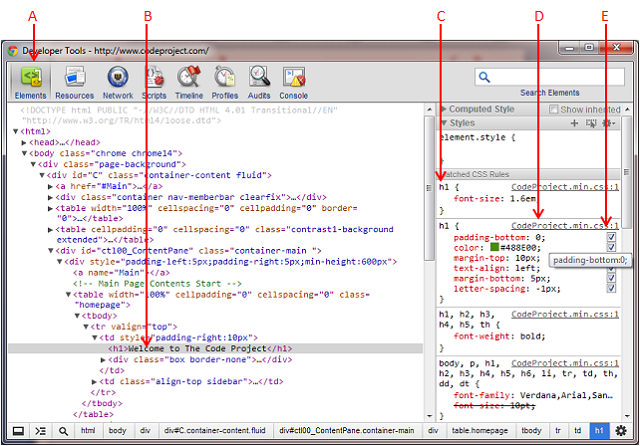Expand the a href=#Main node
This screenshot has height=446, width=640.
[x=51, y=186]
